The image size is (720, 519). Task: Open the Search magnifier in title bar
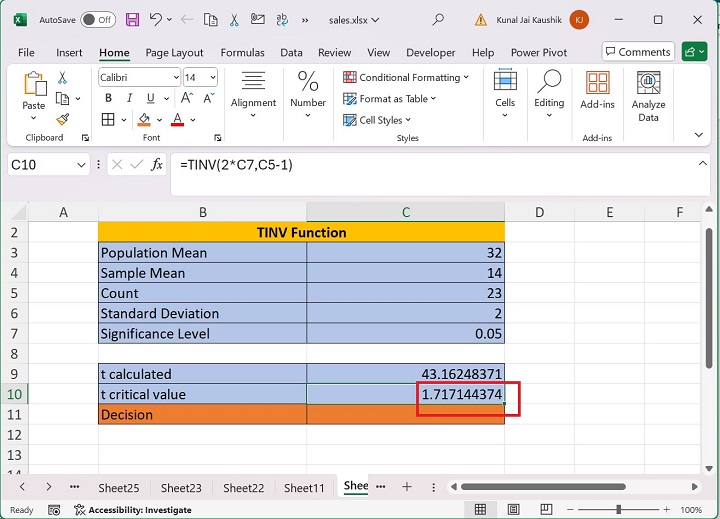point(438,19)
